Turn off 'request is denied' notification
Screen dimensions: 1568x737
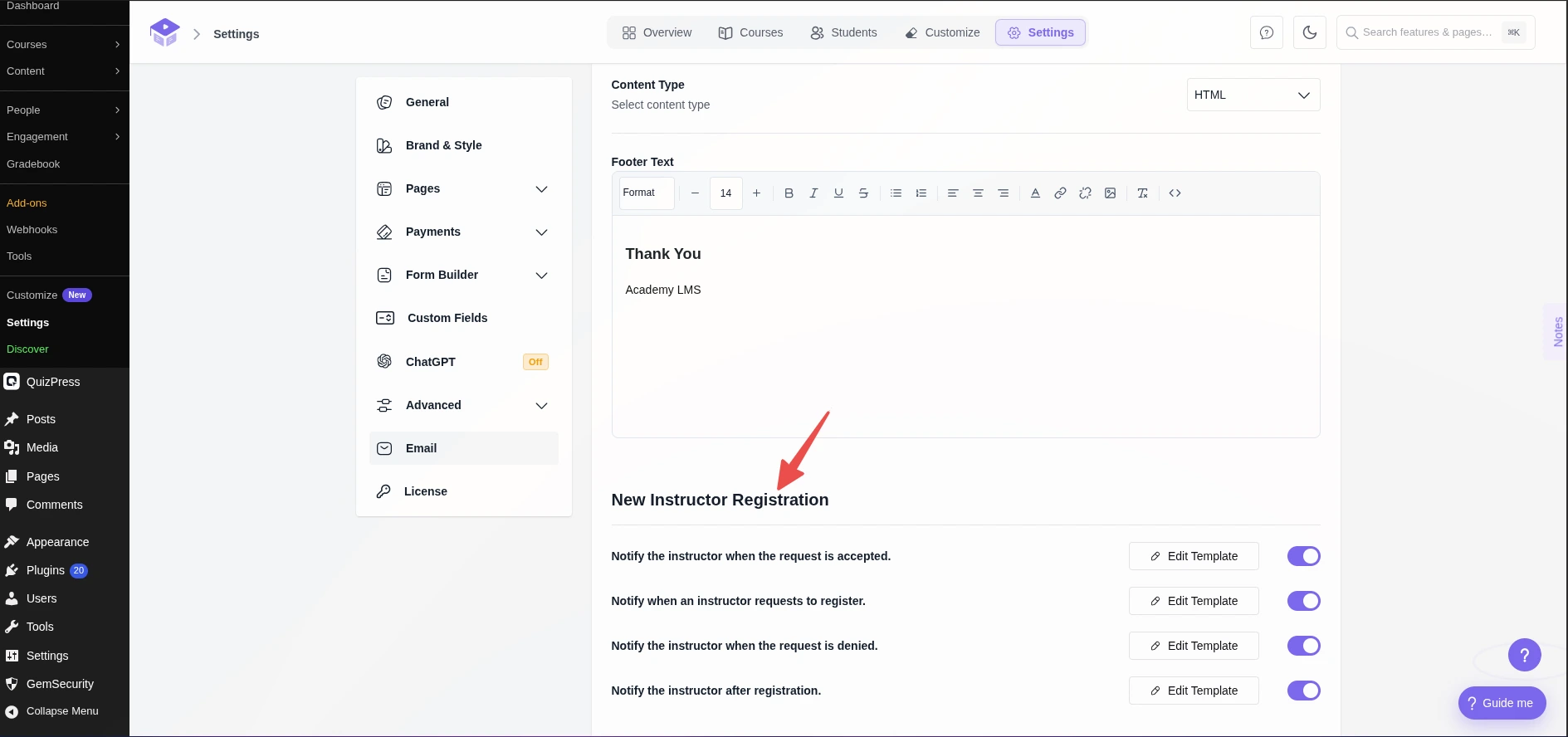(1303, 646)
